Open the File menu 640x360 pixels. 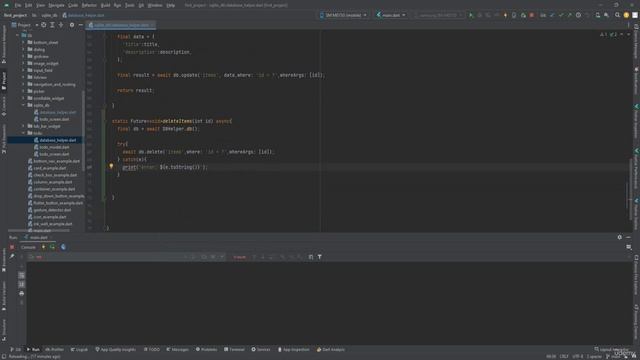click(x=18, y=5)
